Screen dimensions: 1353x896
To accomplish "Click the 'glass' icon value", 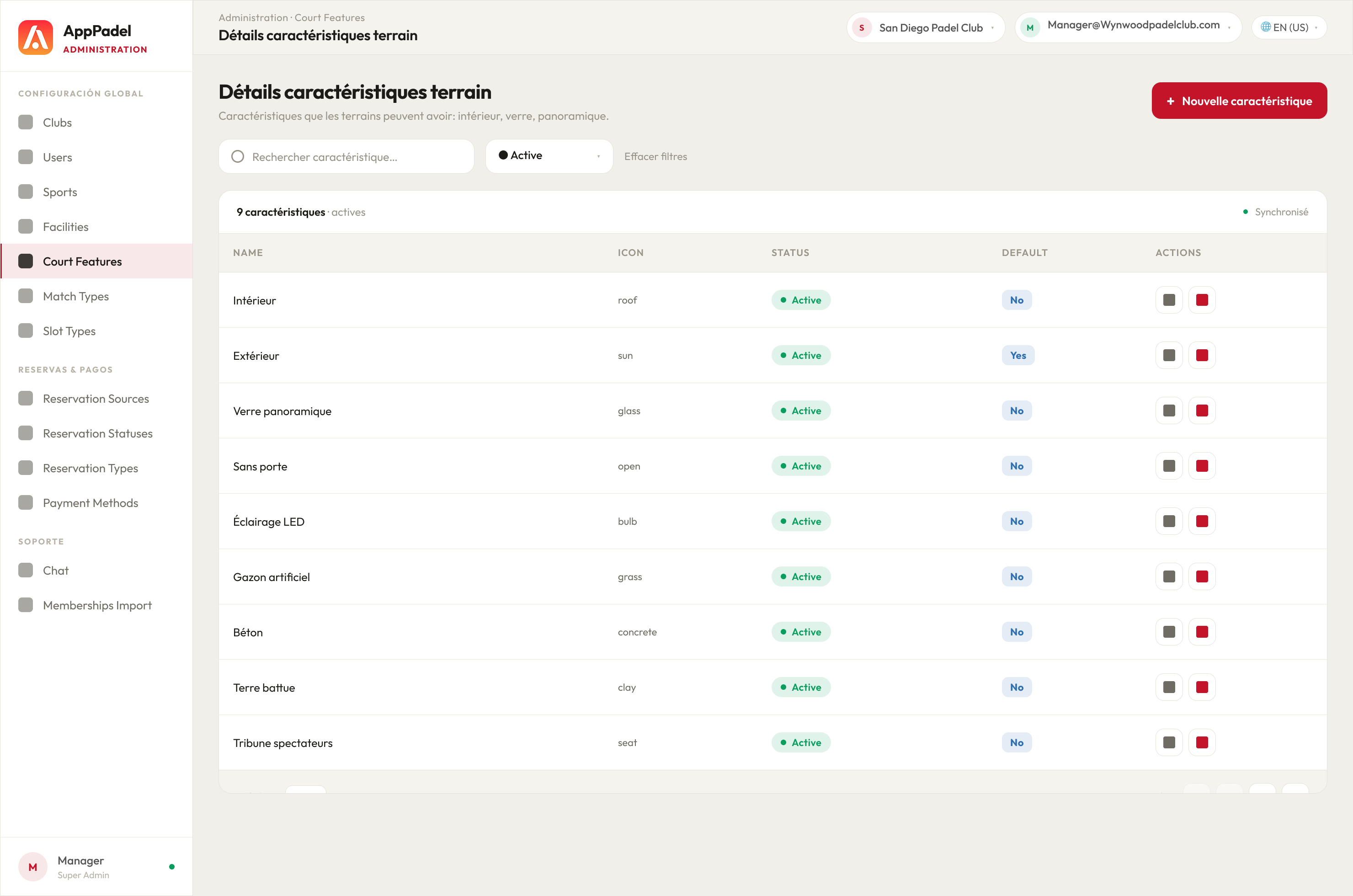I will tap(629, 411).
